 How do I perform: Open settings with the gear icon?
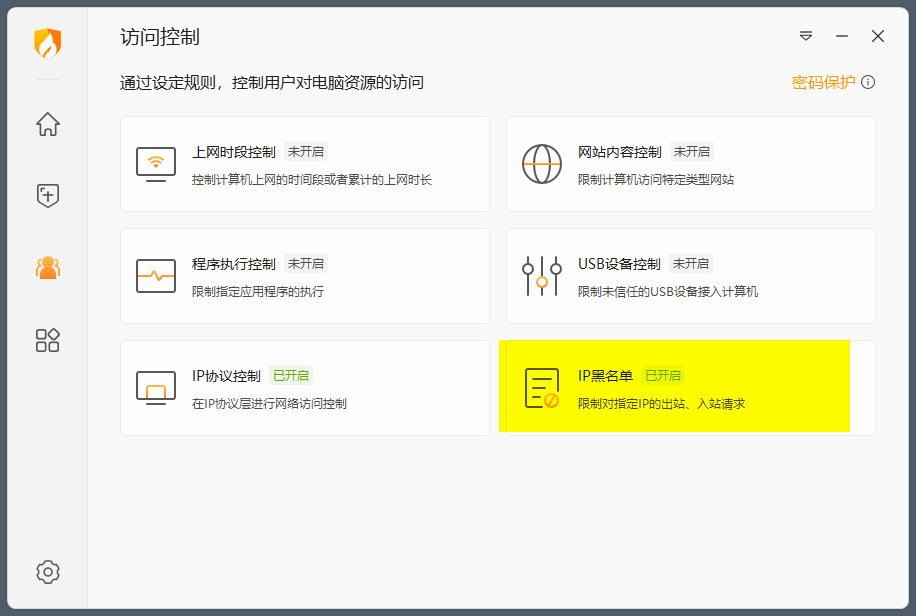point(47,572)
